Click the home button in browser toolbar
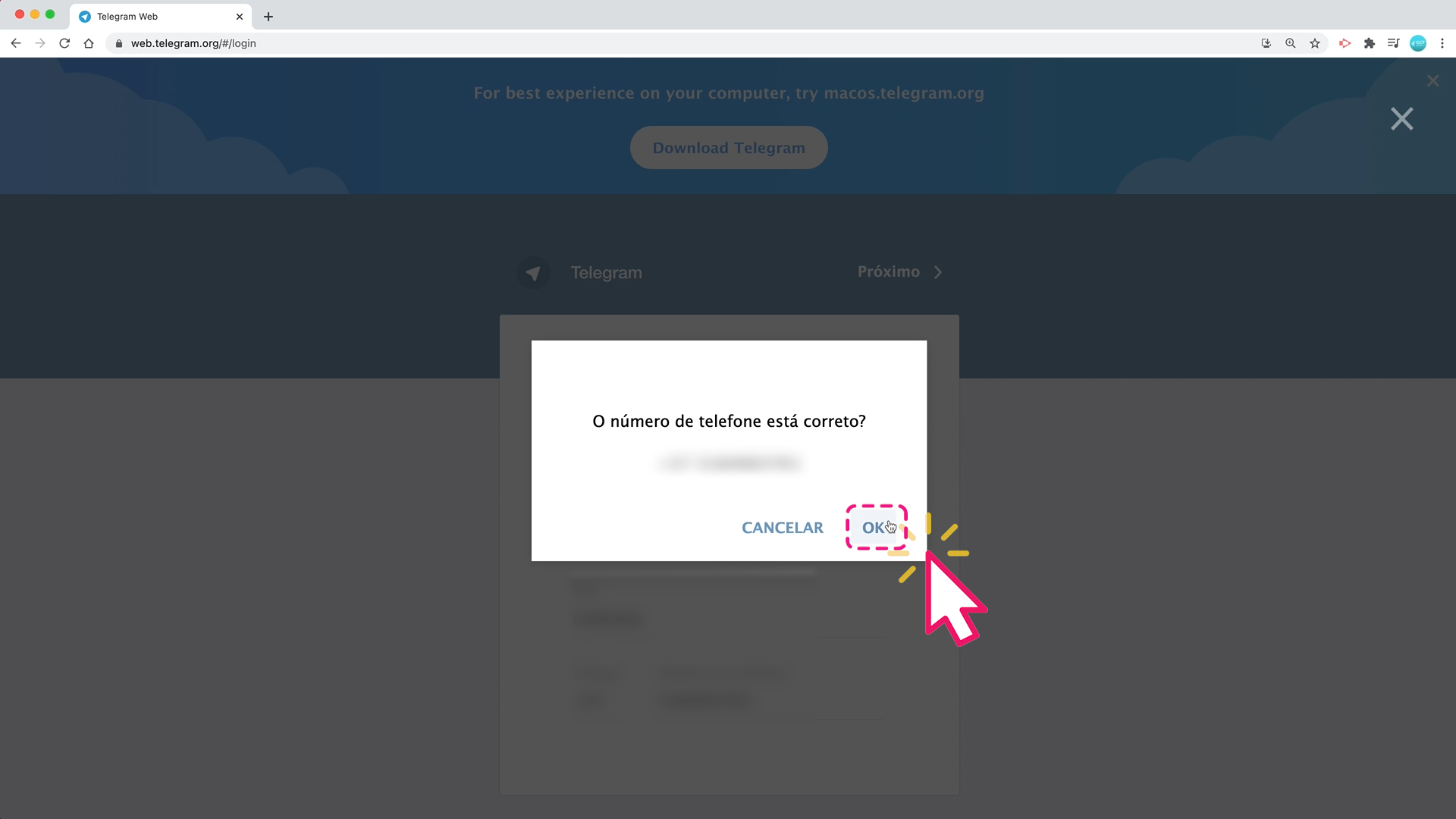1456x819 pixels. pyautogui.click(x=88, y=43)
